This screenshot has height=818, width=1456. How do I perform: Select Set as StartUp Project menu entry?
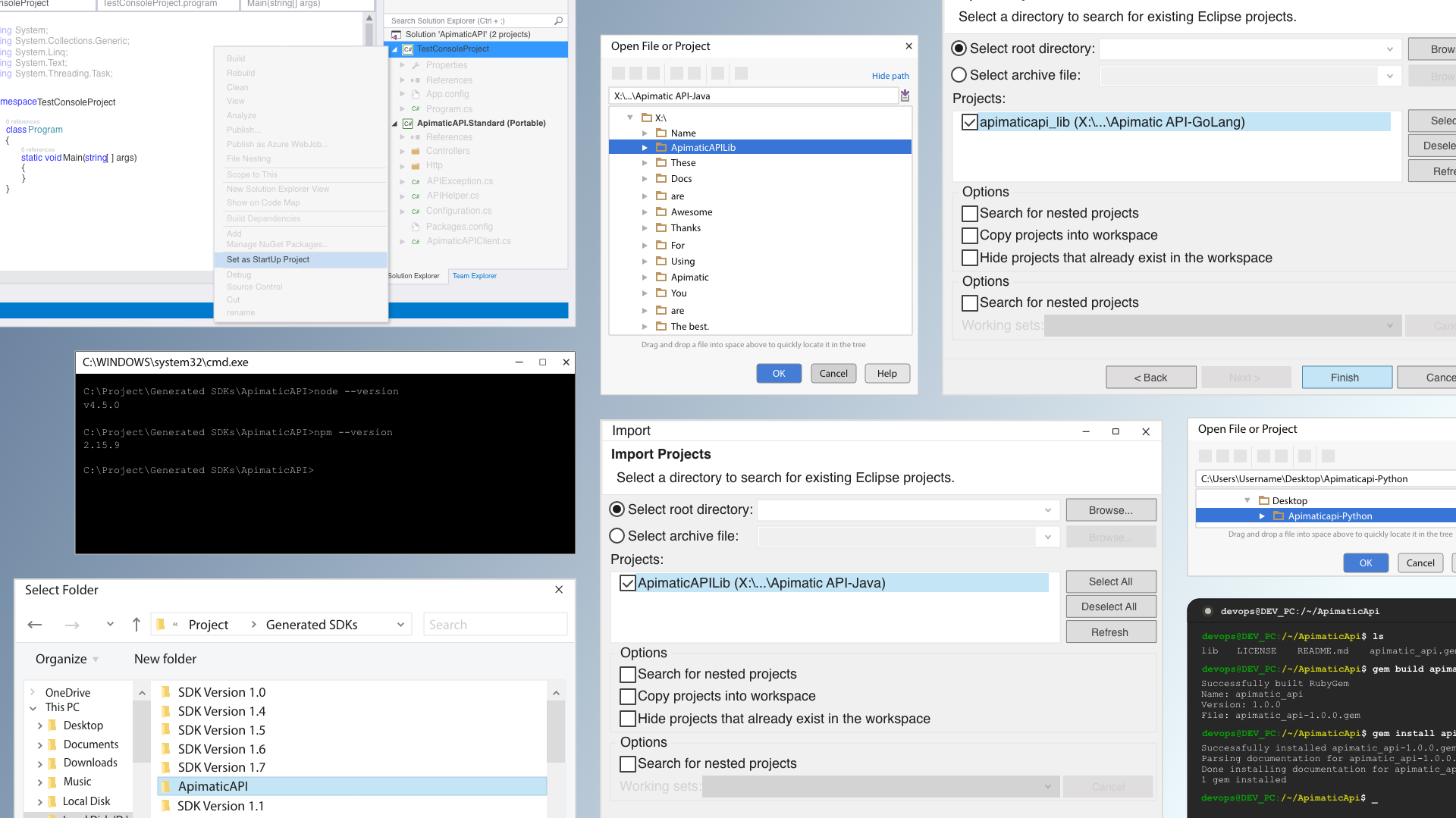[301, 259]
